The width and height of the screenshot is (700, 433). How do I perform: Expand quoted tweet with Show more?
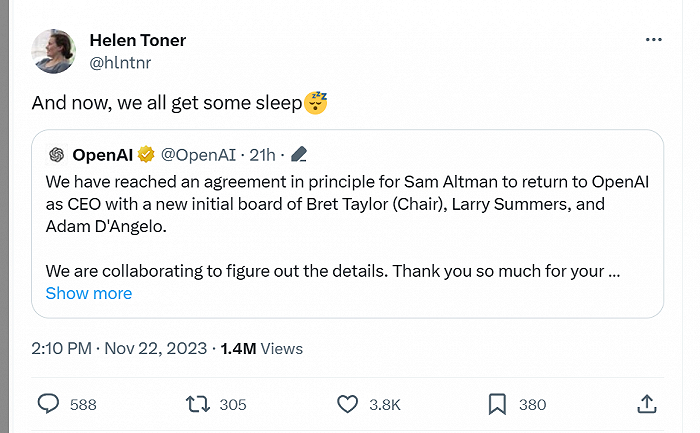pos(89,293)
